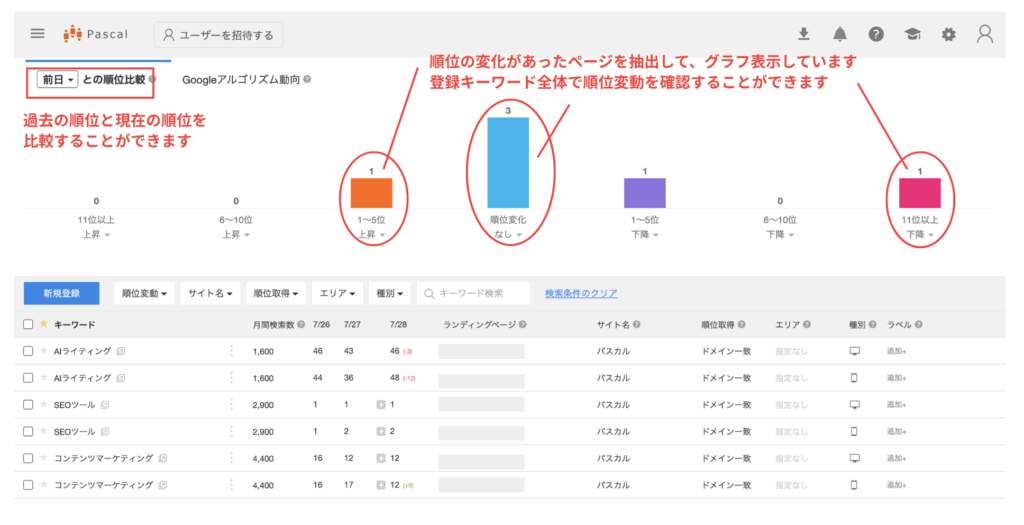Click the green (+5) rank change value
Viewport: 1024px width, 525px height.
pos(408,486)
